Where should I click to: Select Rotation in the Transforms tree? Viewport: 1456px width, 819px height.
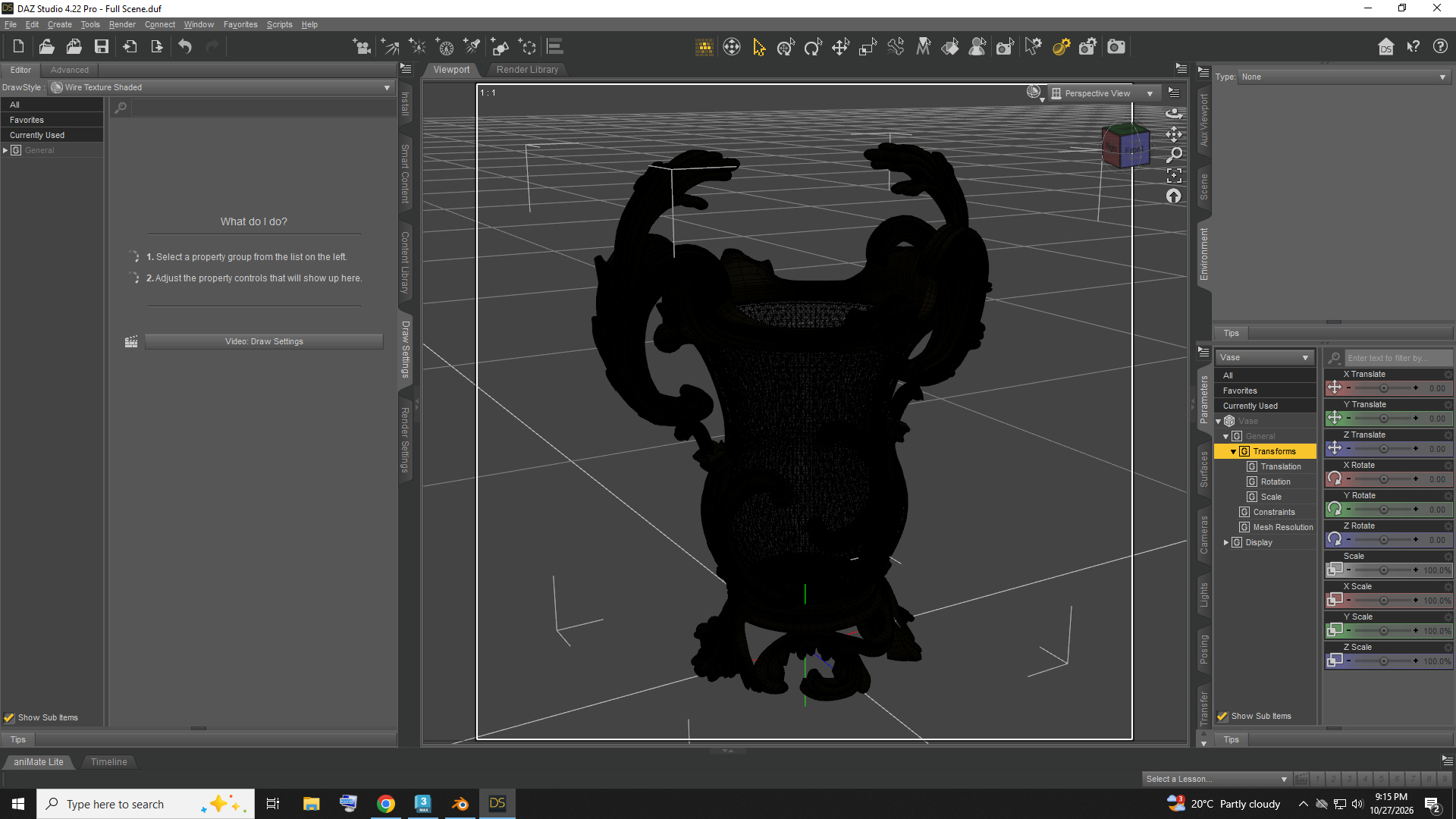[x=1276, y=482]
